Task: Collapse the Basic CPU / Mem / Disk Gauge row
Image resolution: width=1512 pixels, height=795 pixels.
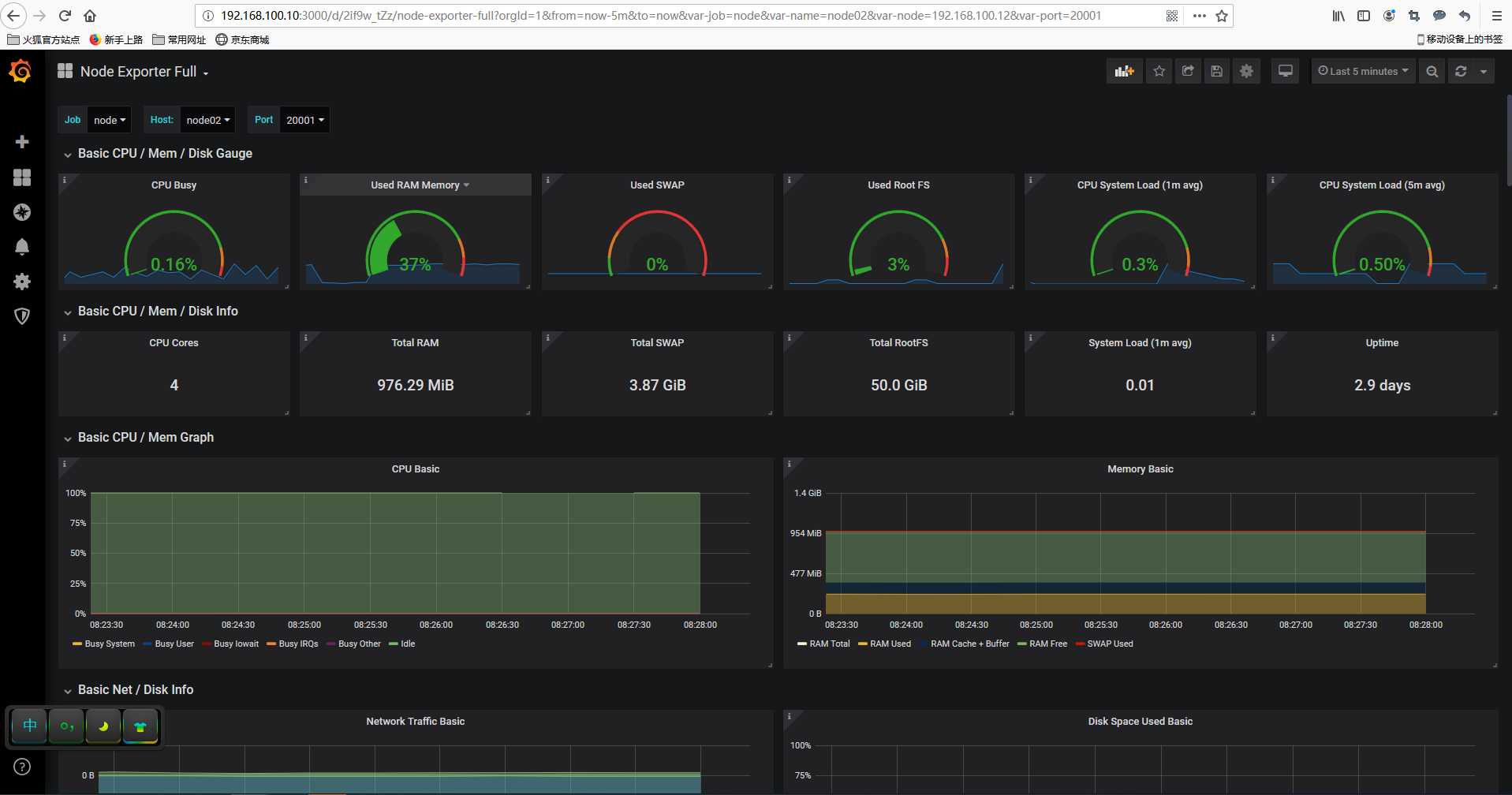Action: tap(165, 154)
